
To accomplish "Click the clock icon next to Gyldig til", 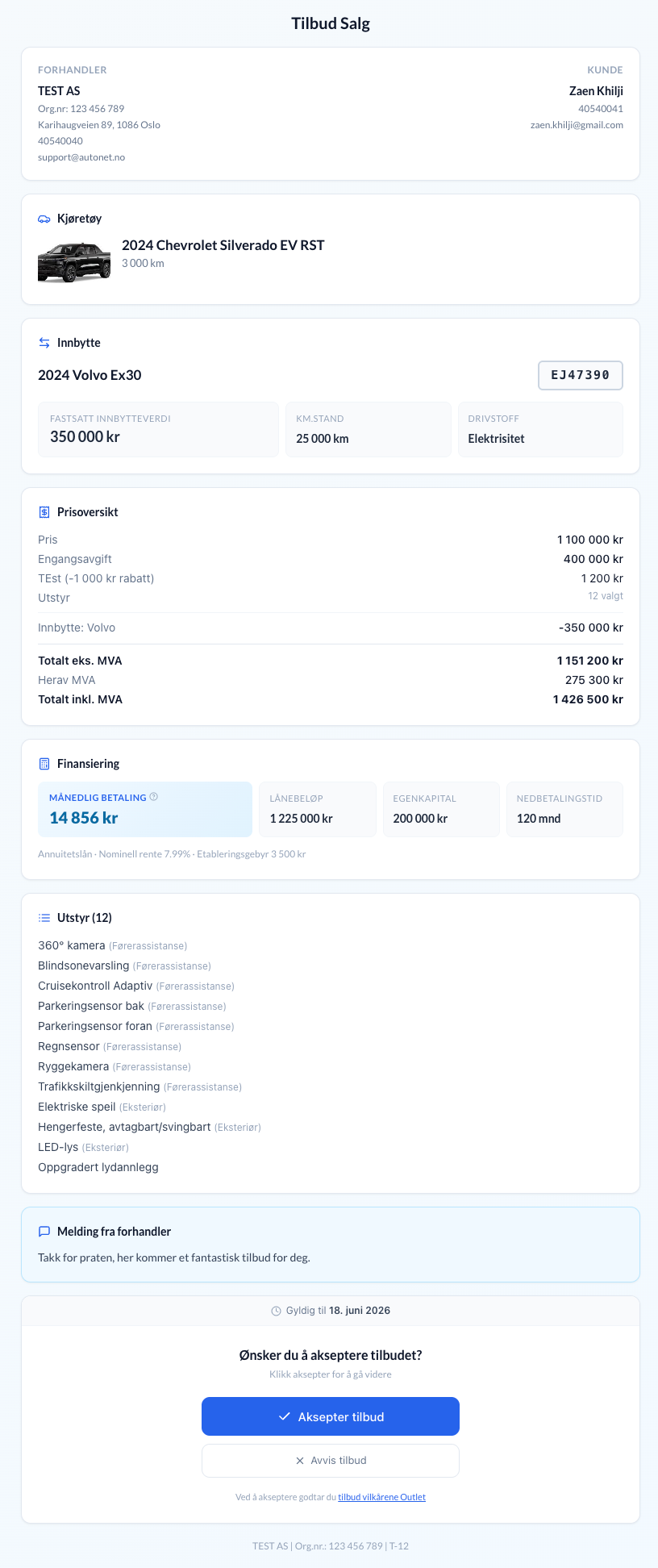I will point(277,1311).
